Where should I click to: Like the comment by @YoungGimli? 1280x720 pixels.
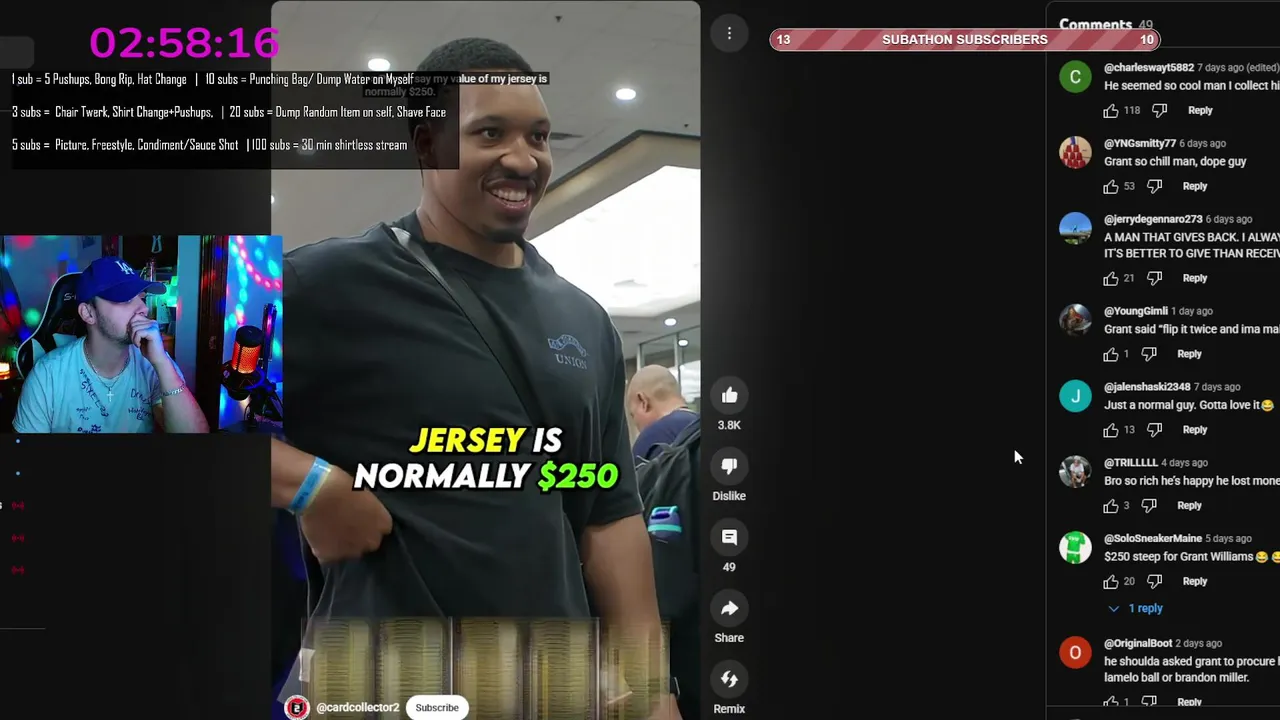tap(1111, 354)
